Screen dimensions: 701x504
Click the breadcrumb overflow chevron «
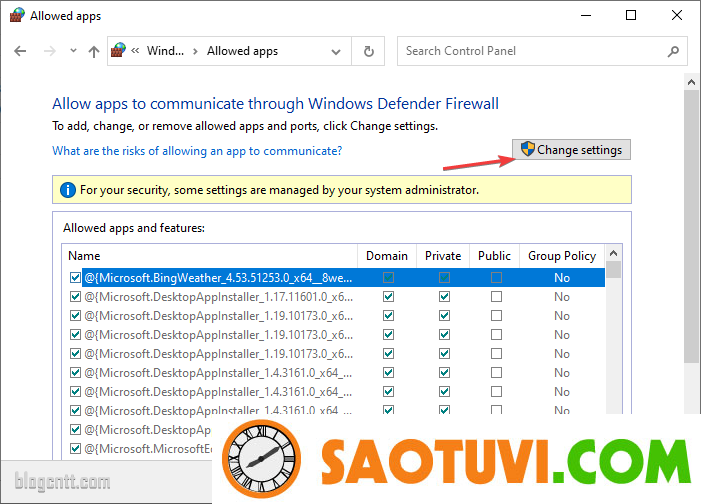[x=135, y=51]
